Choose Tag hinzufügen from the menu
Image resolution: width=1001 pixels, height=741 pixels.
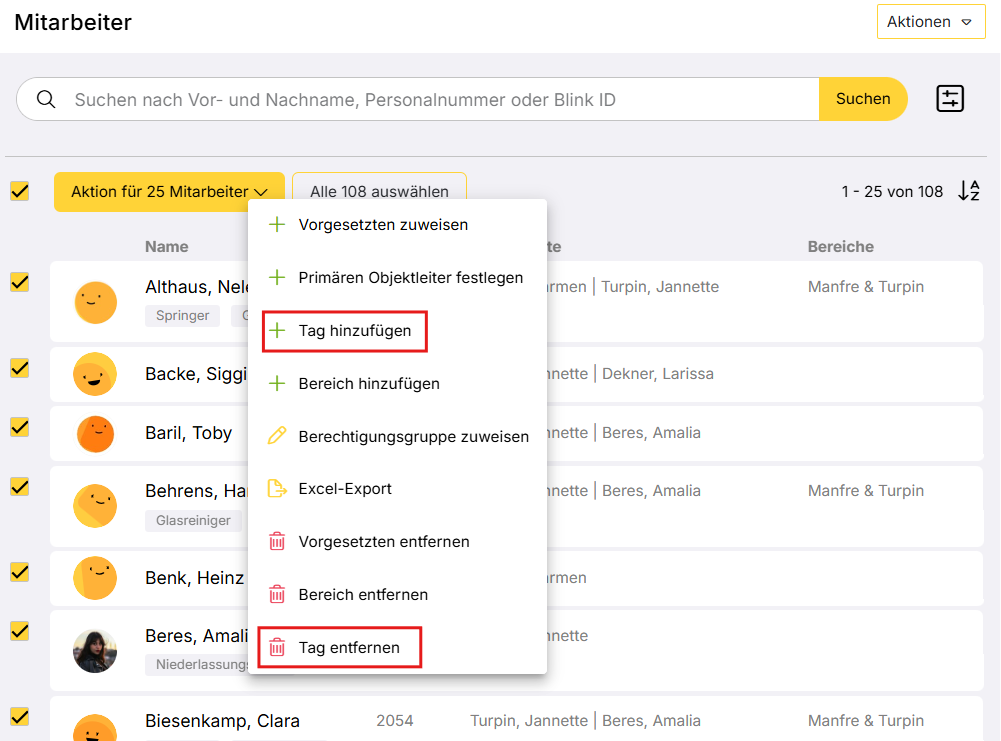pyautogui.click(x=354, y=331)
